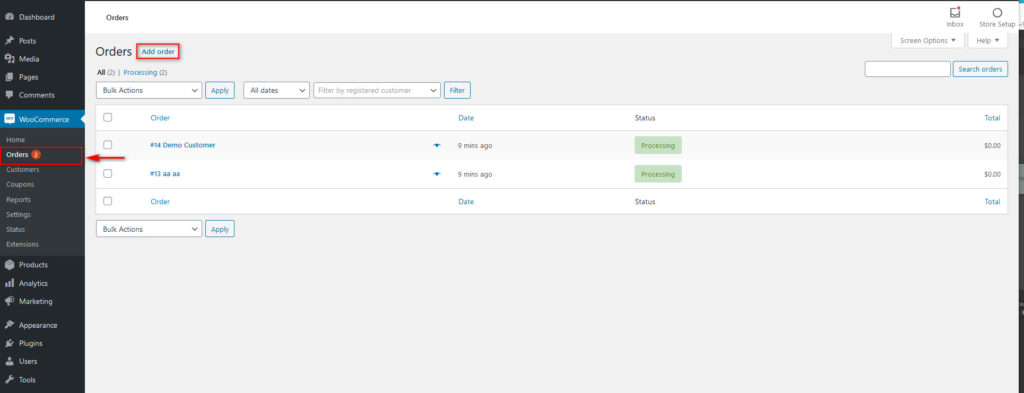Click preview eye icon for order #14
The width and height of the screenshot is (1024, 393).
click(437, 146)
